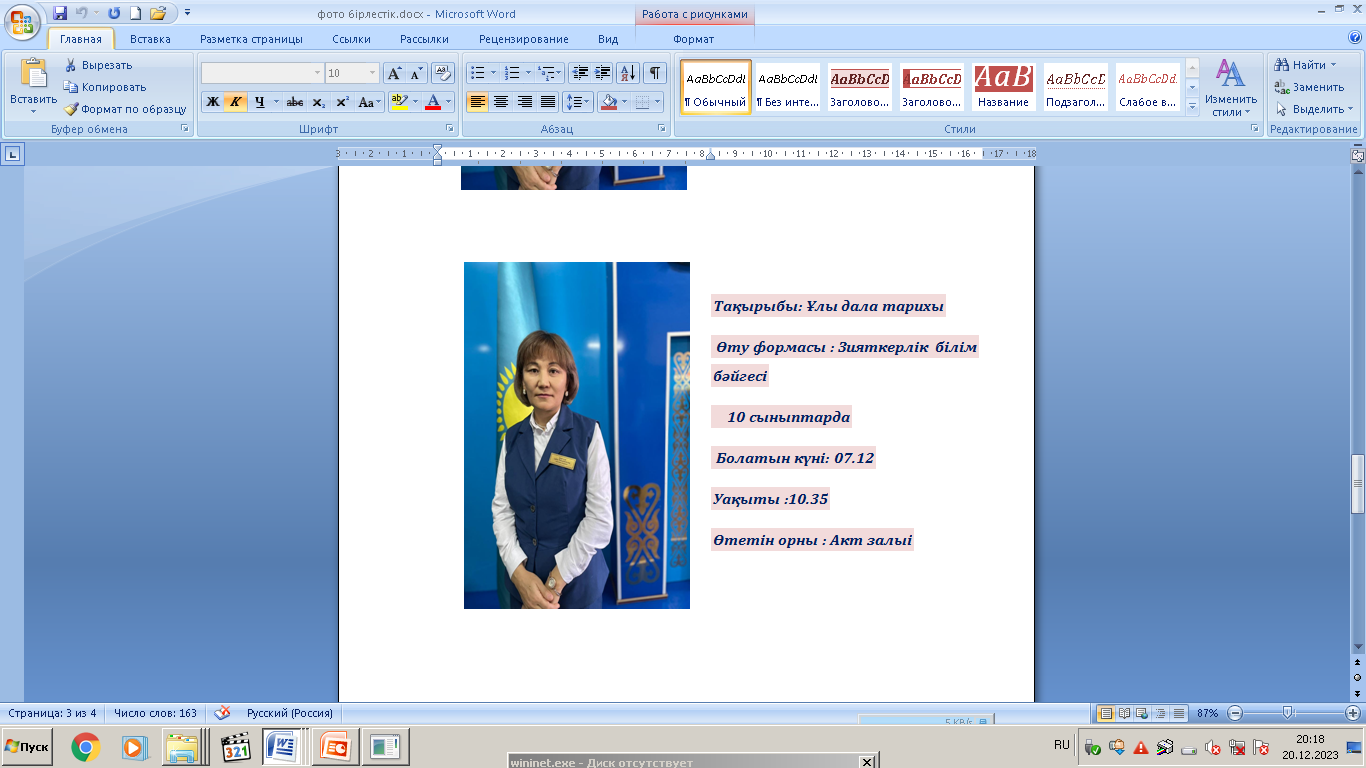Toggle bold Ж formatting
The height and width of the screenshot is (768, 1366).
click(x=212, y=102)
